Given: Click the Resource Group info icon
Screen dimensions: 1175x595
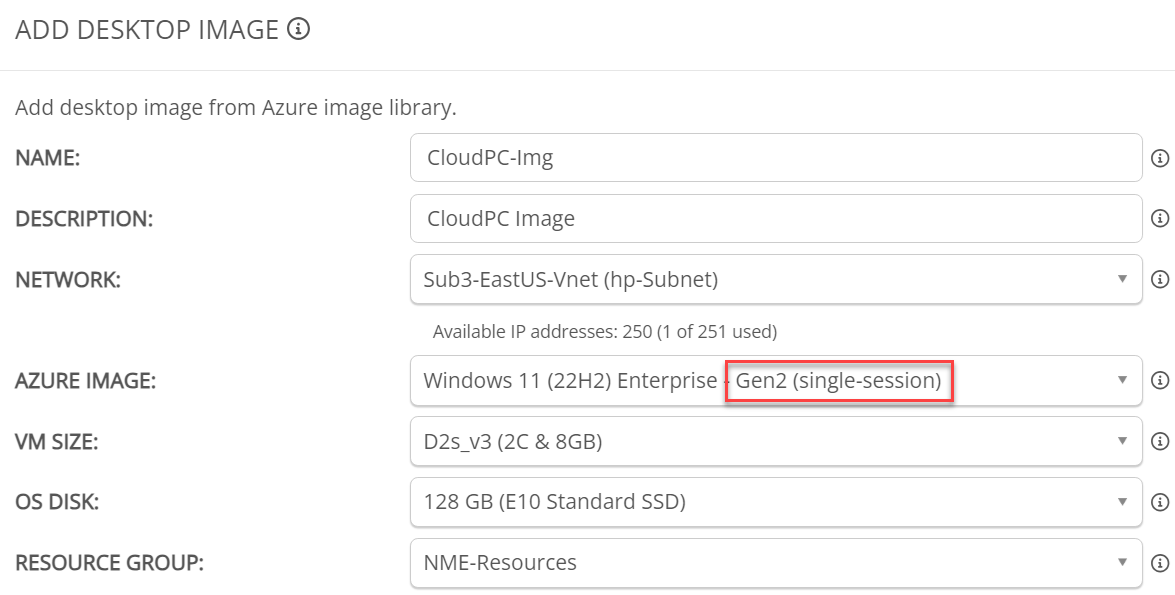Looking at the screenshot, I should [x=1160, y=562].
